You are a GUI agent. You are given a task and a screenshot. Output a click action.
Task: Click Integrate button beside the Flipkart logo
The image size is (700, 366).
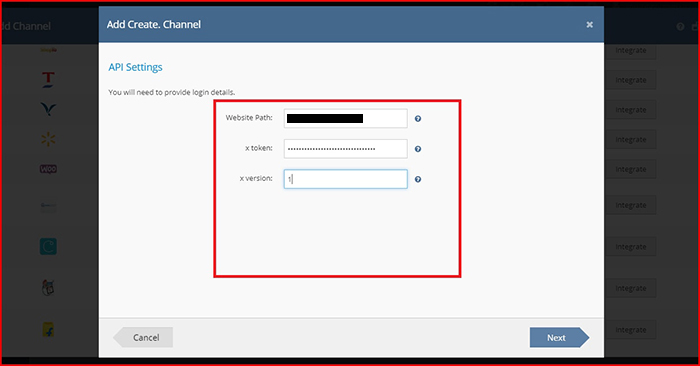(x=630, y=330)
